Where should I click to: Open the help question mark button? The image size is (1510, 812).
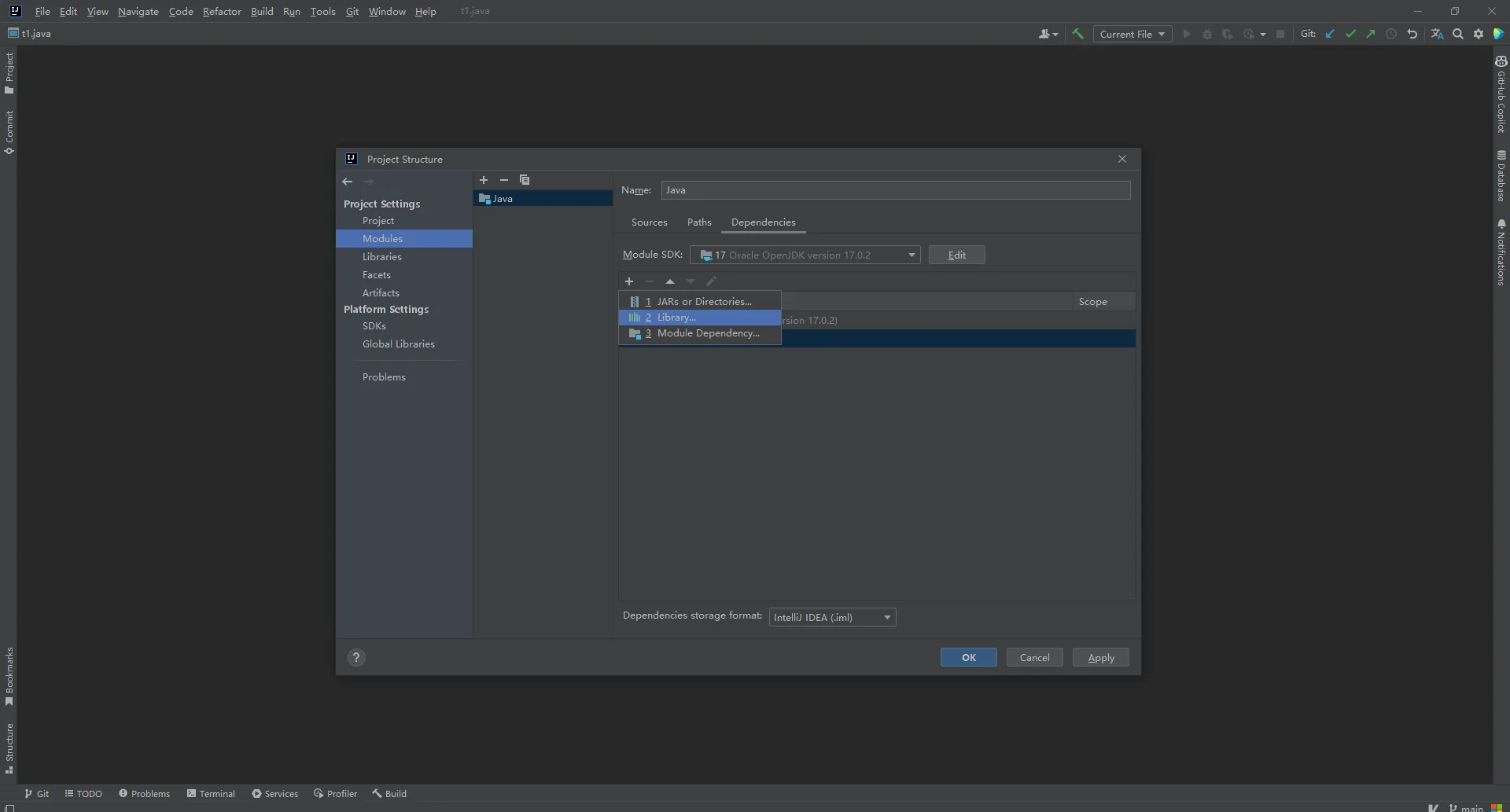(356, 658)
